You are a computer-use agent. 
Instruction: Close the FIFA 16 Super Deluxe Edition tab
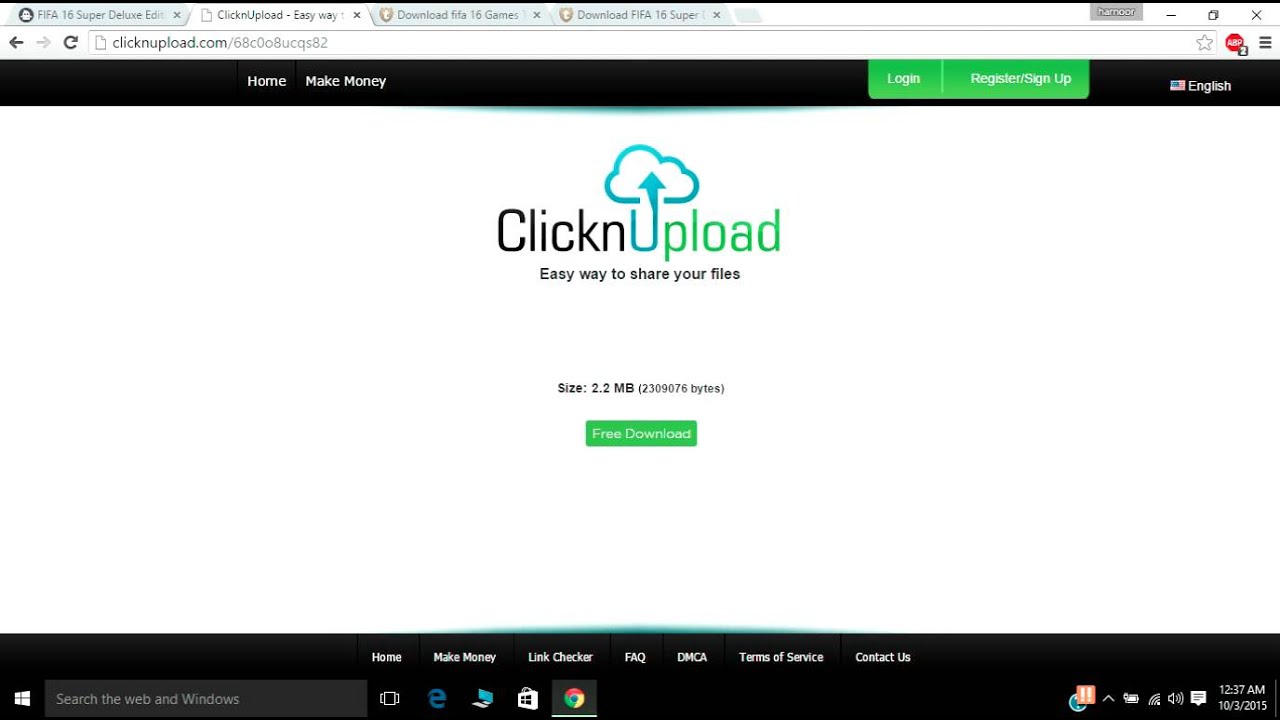pyautogui.click(x=177, y=15)
